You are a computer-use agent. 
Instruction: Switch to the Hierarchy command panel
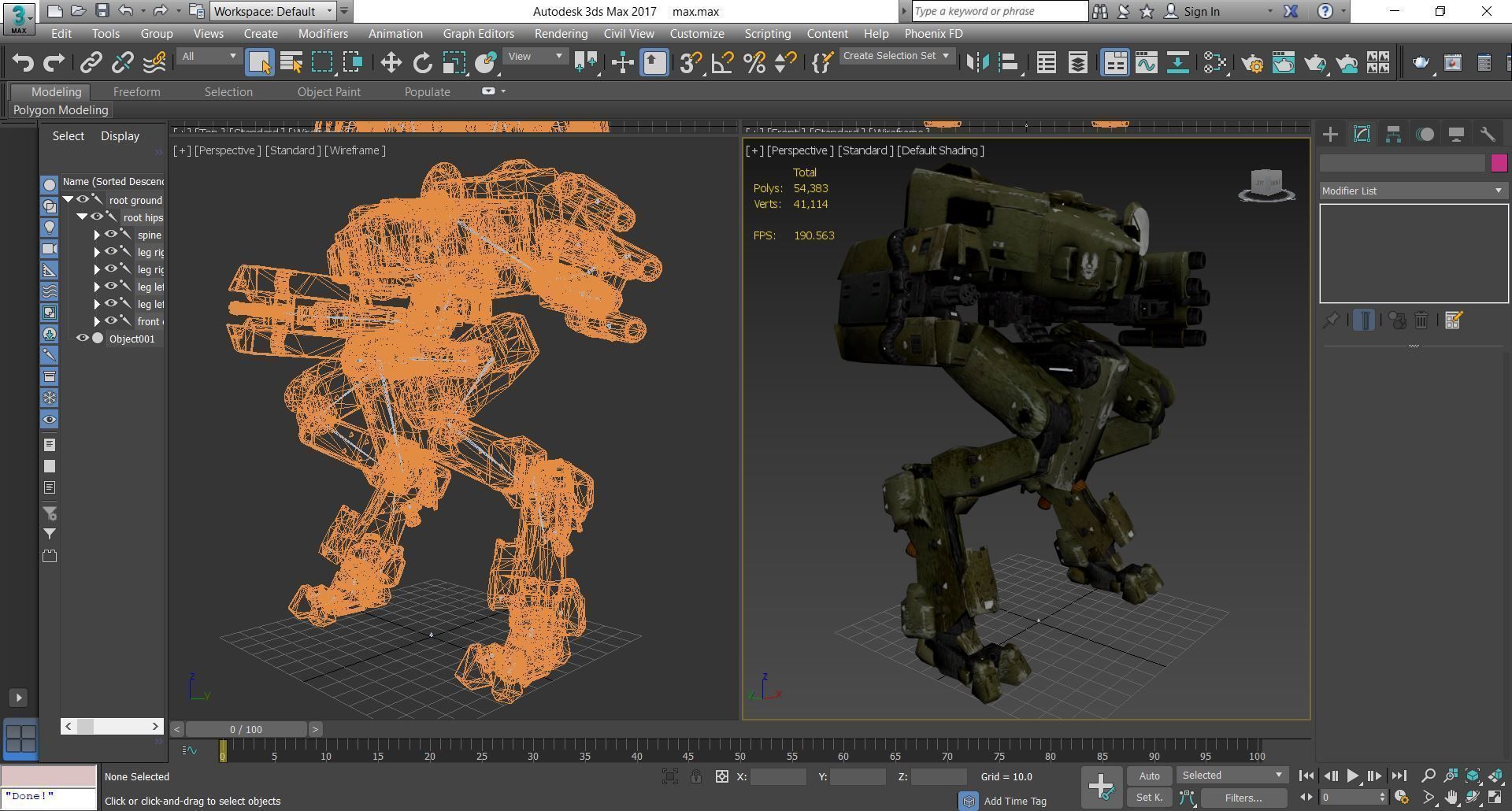(x=1393, y=135)
